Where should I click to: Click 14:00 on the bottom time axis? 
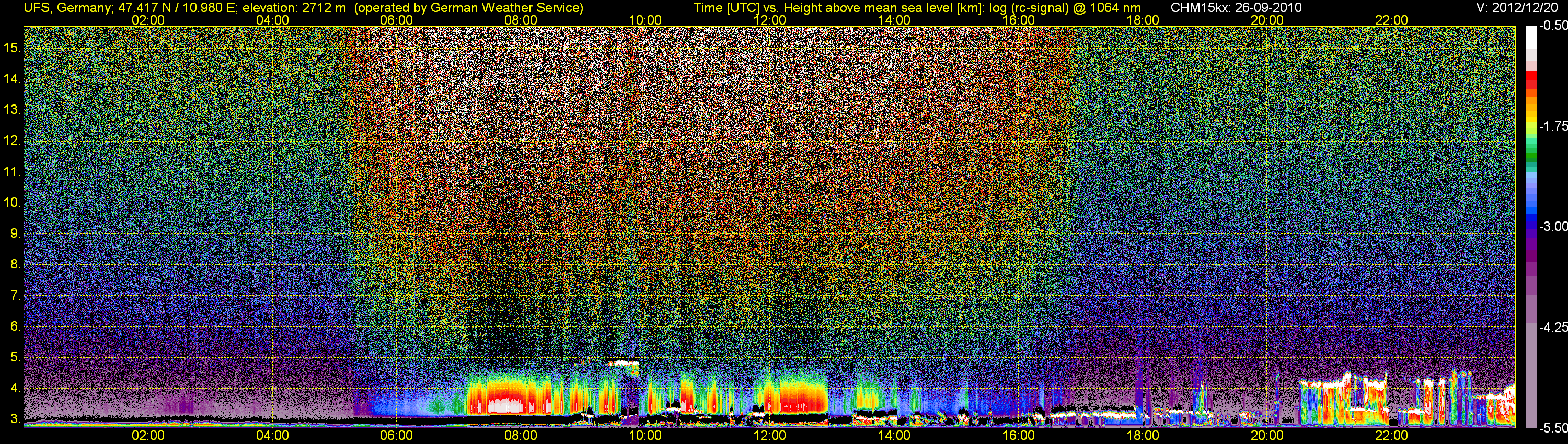pos(894,436)
